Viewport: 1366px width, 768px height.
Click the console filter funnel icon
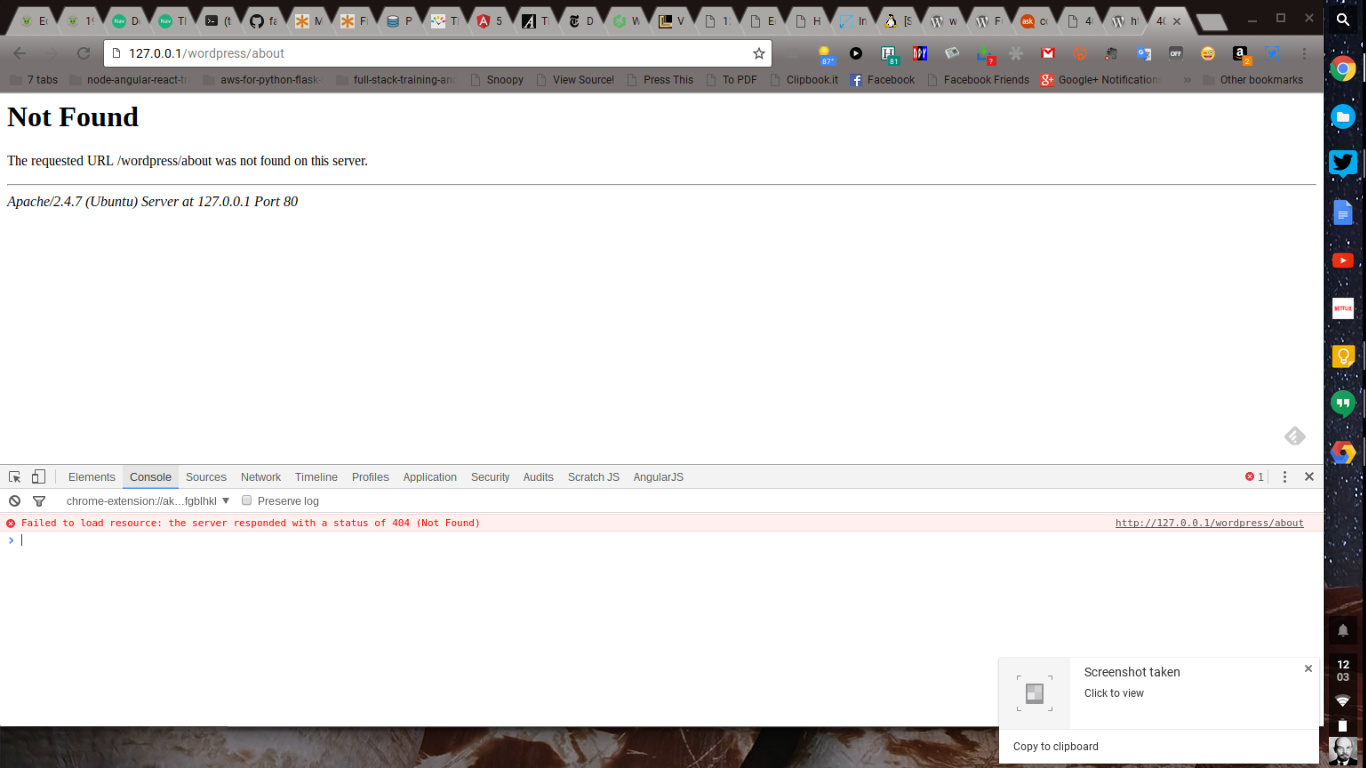pos(39,501)
